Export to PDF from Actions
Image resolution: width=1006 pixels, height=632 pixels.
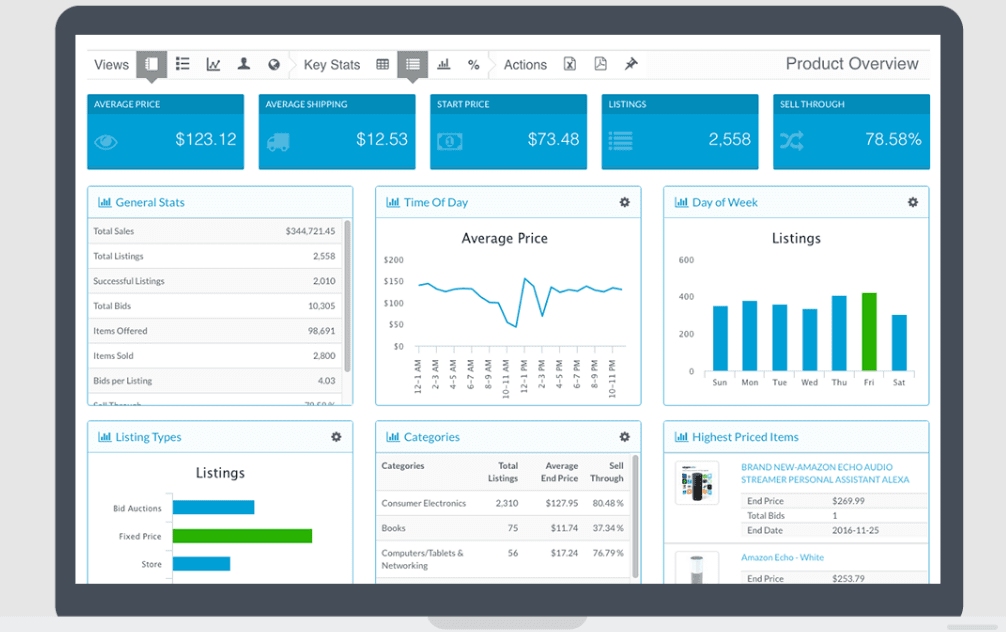(x=600, y=64)
